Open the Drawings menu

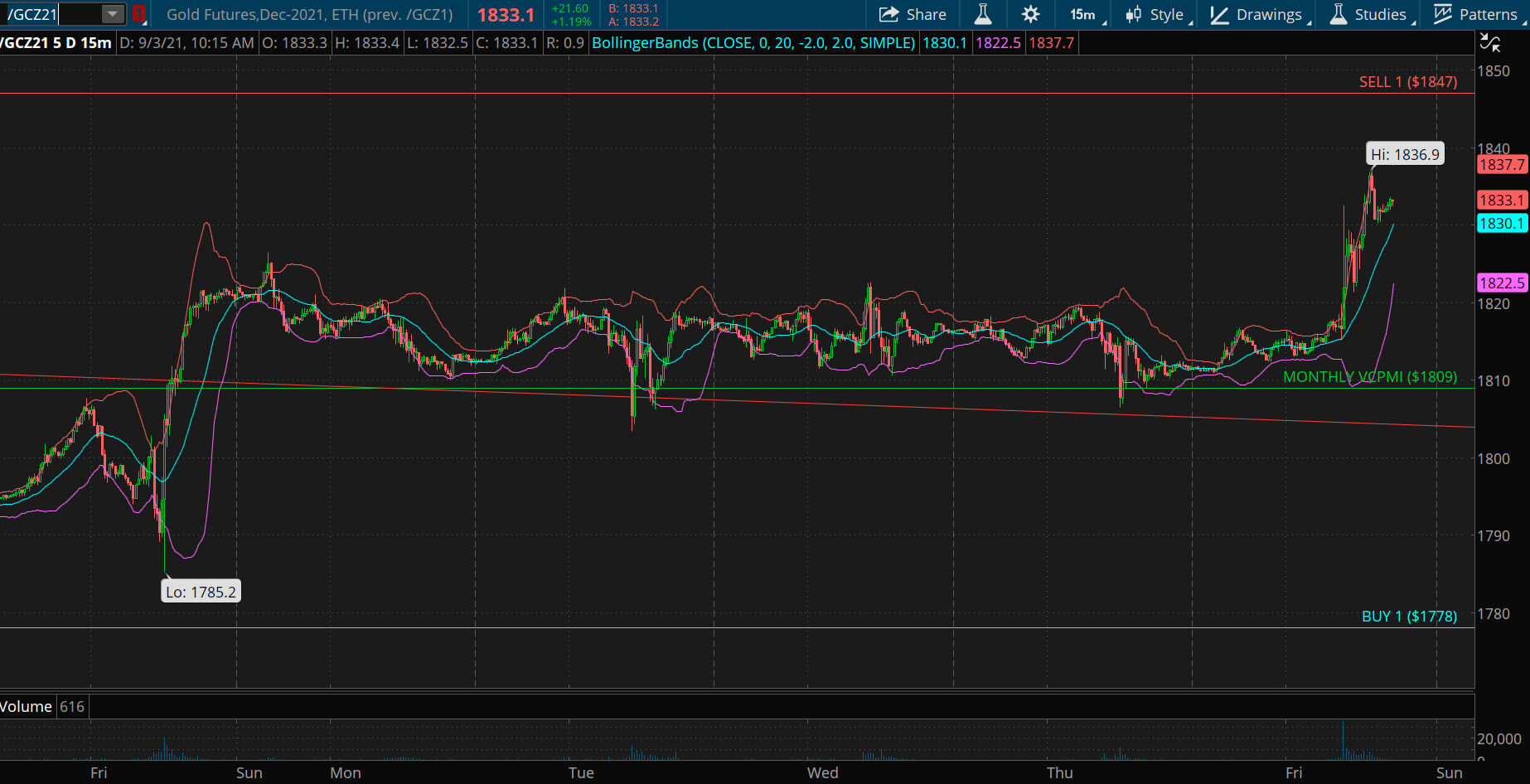click(1260, 14)
